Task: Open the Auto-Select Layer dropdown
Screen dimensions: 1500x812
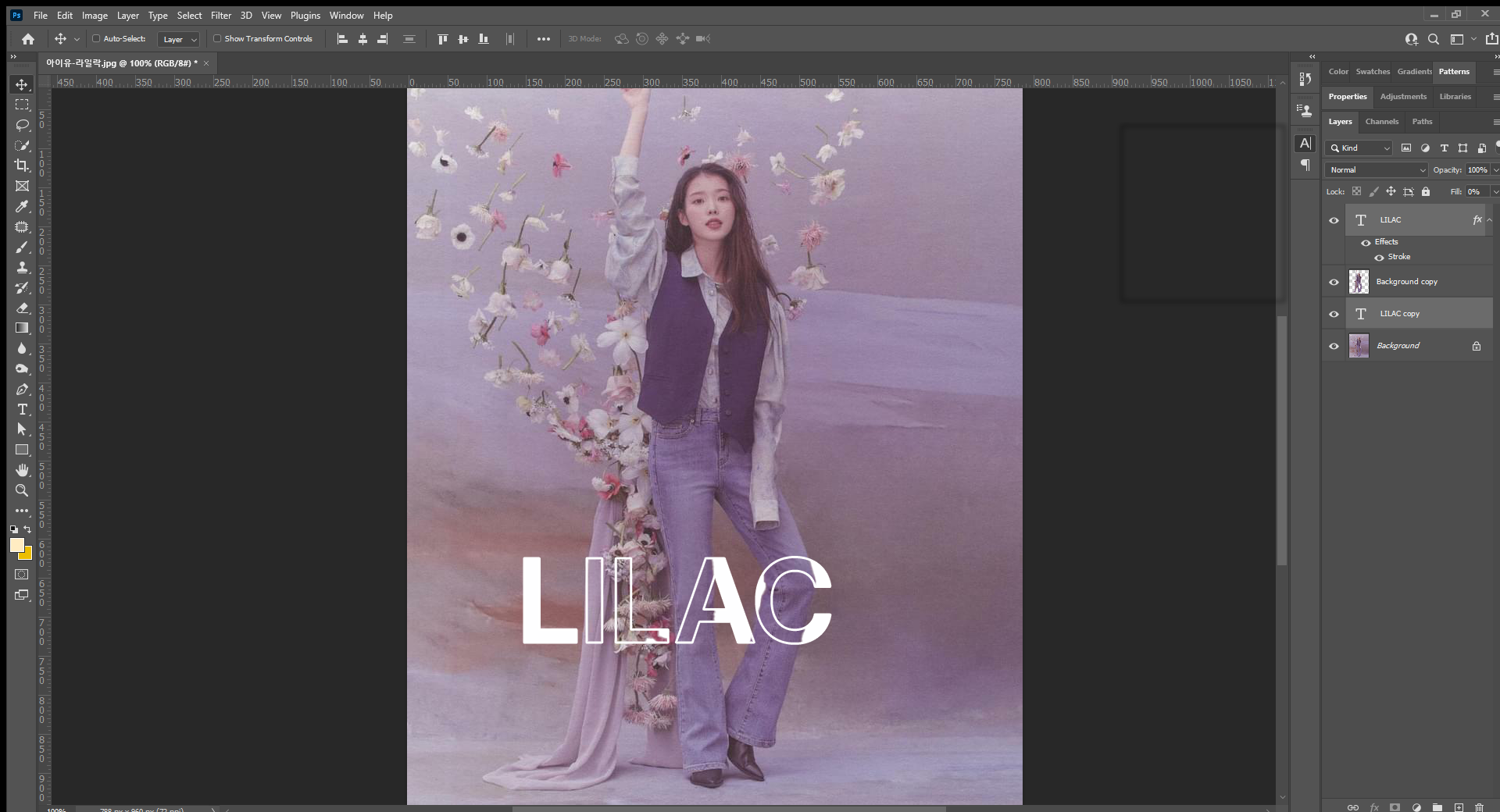Action: [x=179, y=39]
